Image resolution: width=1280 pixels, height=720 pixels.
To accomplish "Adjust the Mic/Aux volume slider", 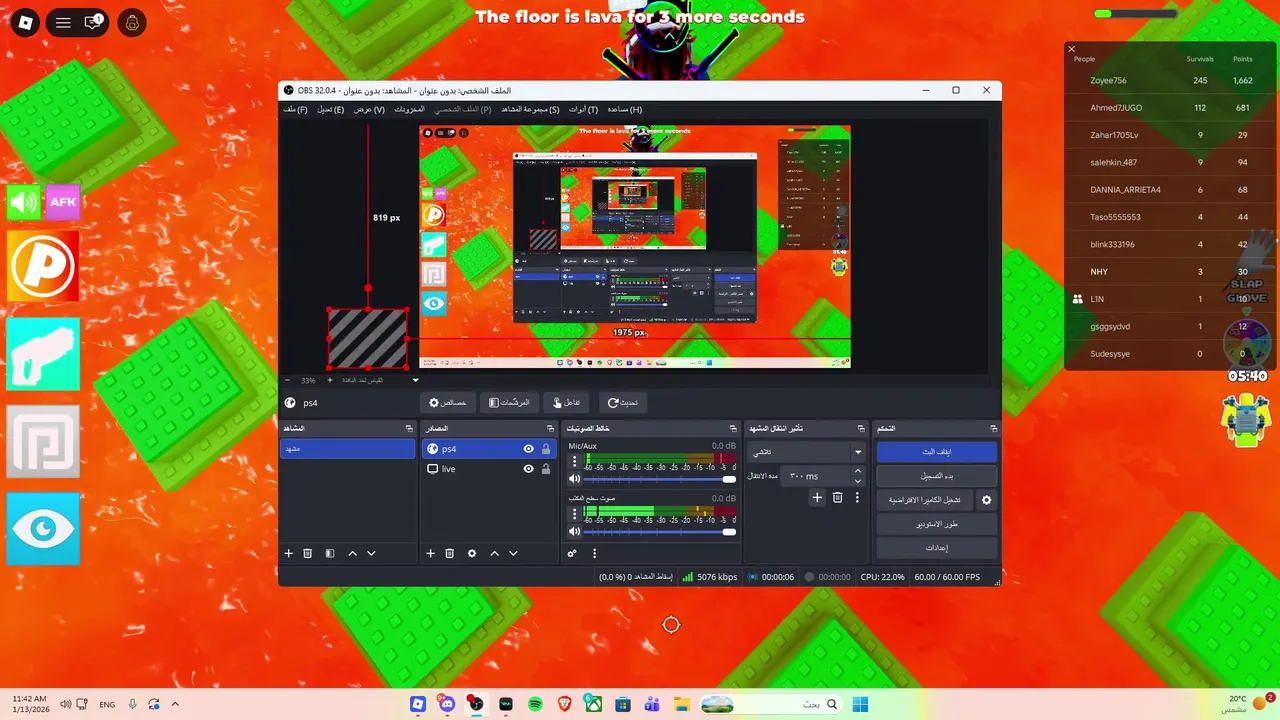I will click(x=660, y=479).
